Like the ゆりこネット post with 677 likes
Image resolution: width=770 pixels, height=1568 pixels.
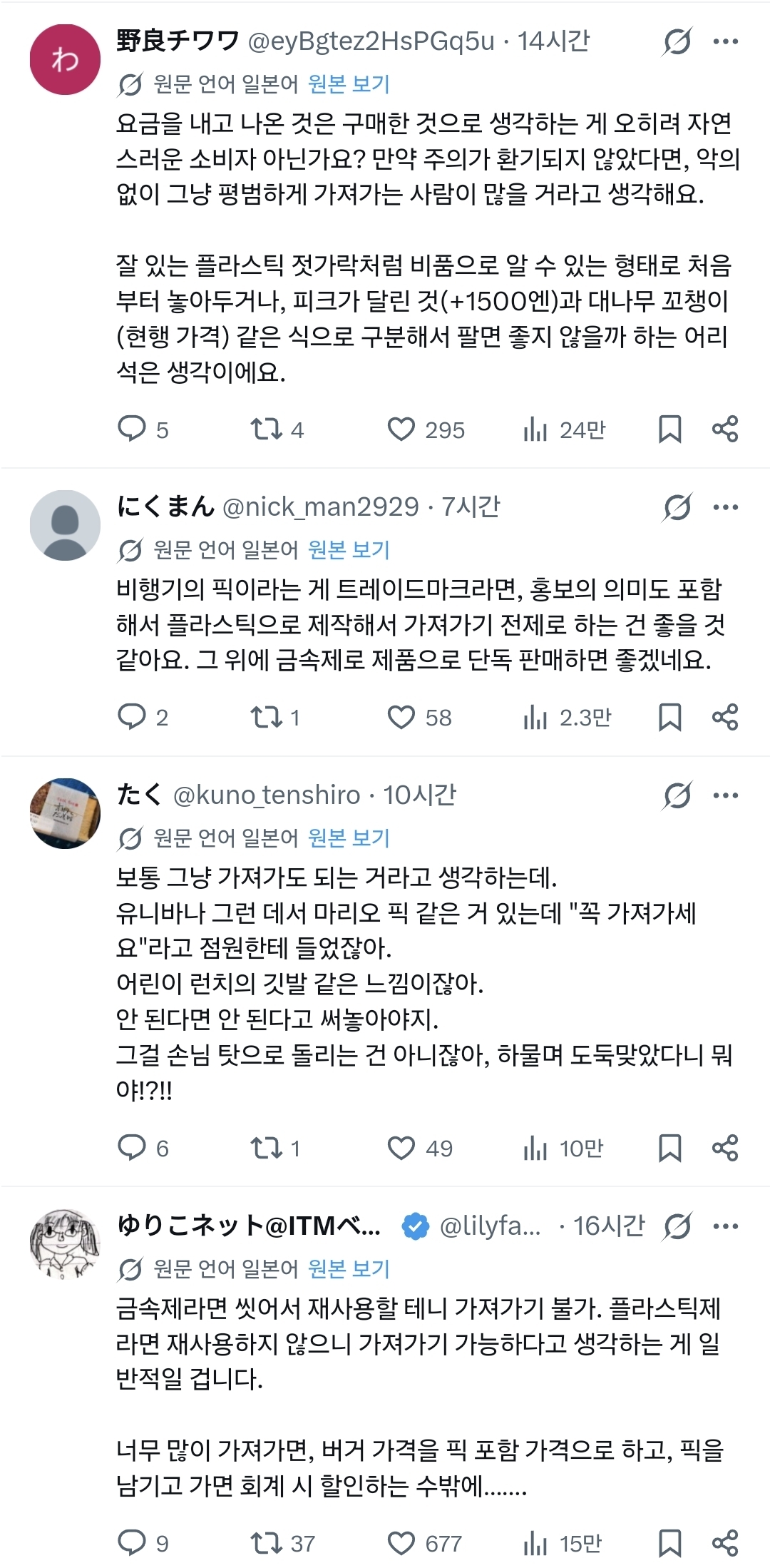401,1543
